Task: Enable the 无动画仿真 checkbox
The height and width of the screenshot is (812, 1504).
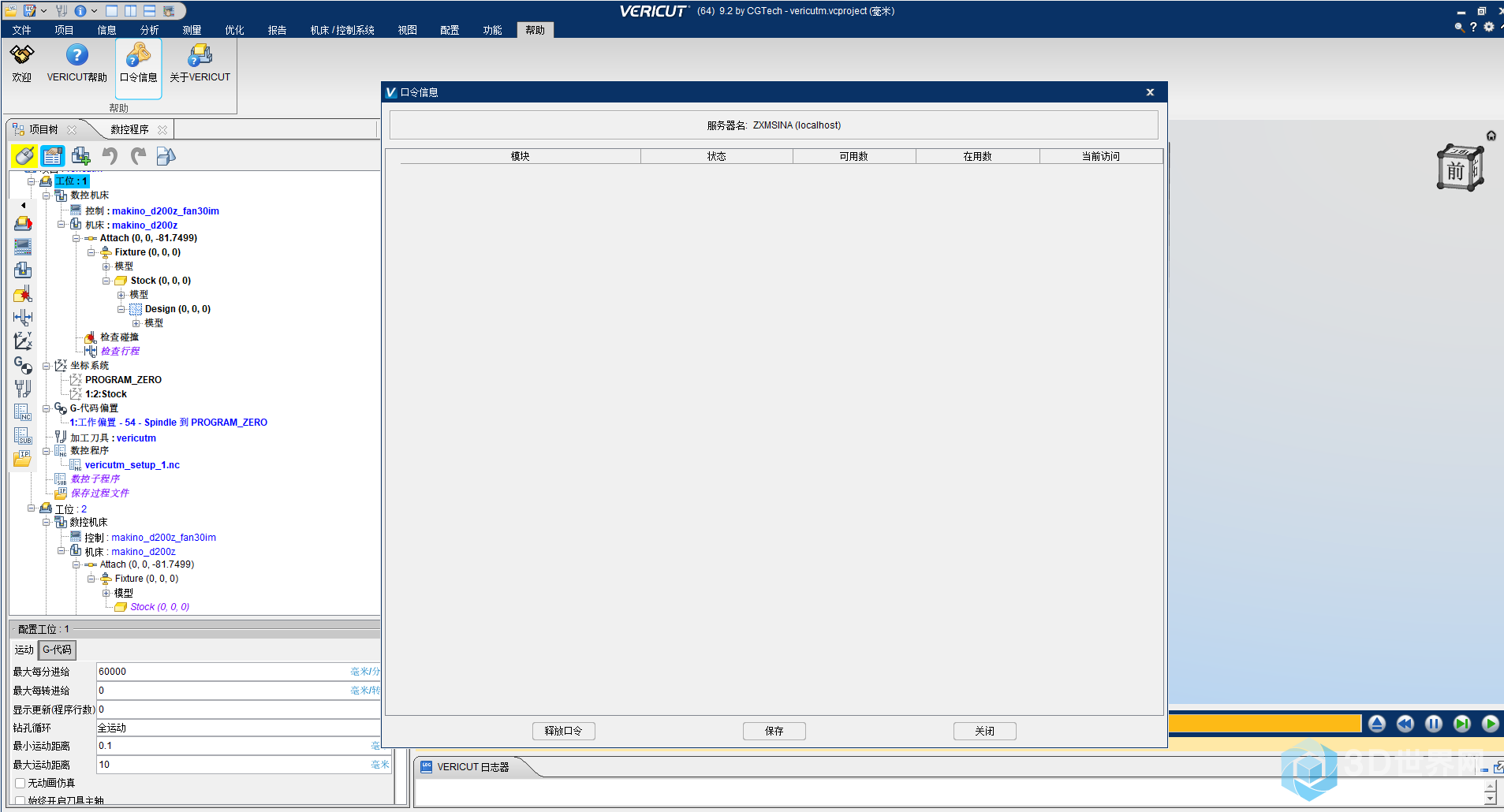Action: 20,783
